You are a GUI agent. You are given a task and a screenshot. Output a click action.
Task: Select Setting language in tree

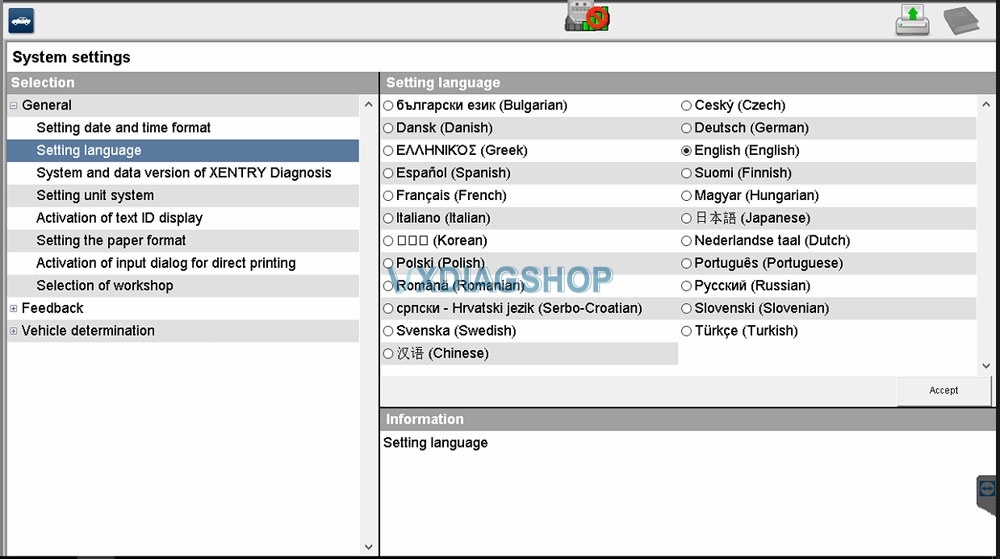point(89,150)
